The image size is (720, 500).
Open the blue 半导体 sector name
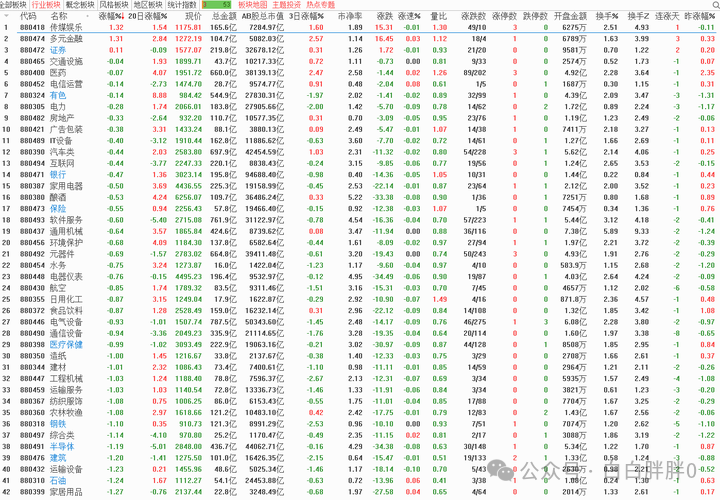[62, 446]
